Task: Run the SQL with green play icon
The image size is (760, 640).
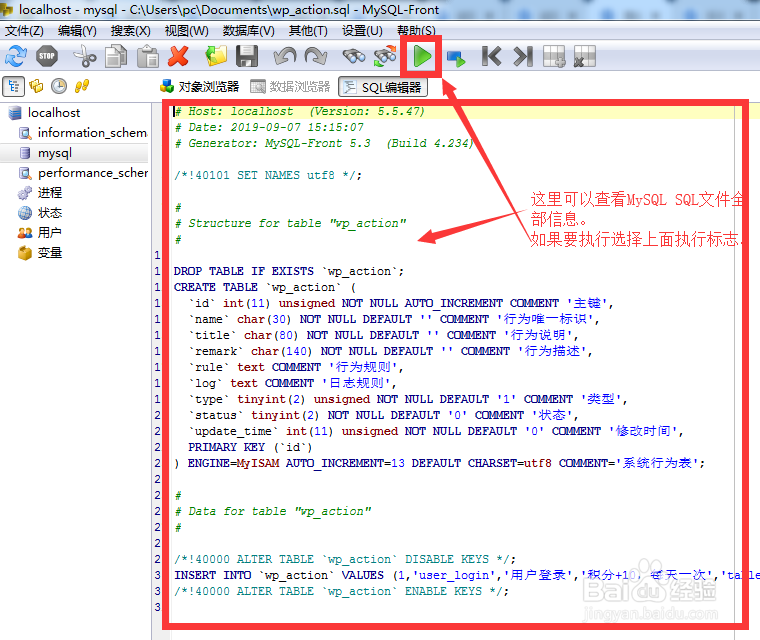Action: (x=422, y=56)
